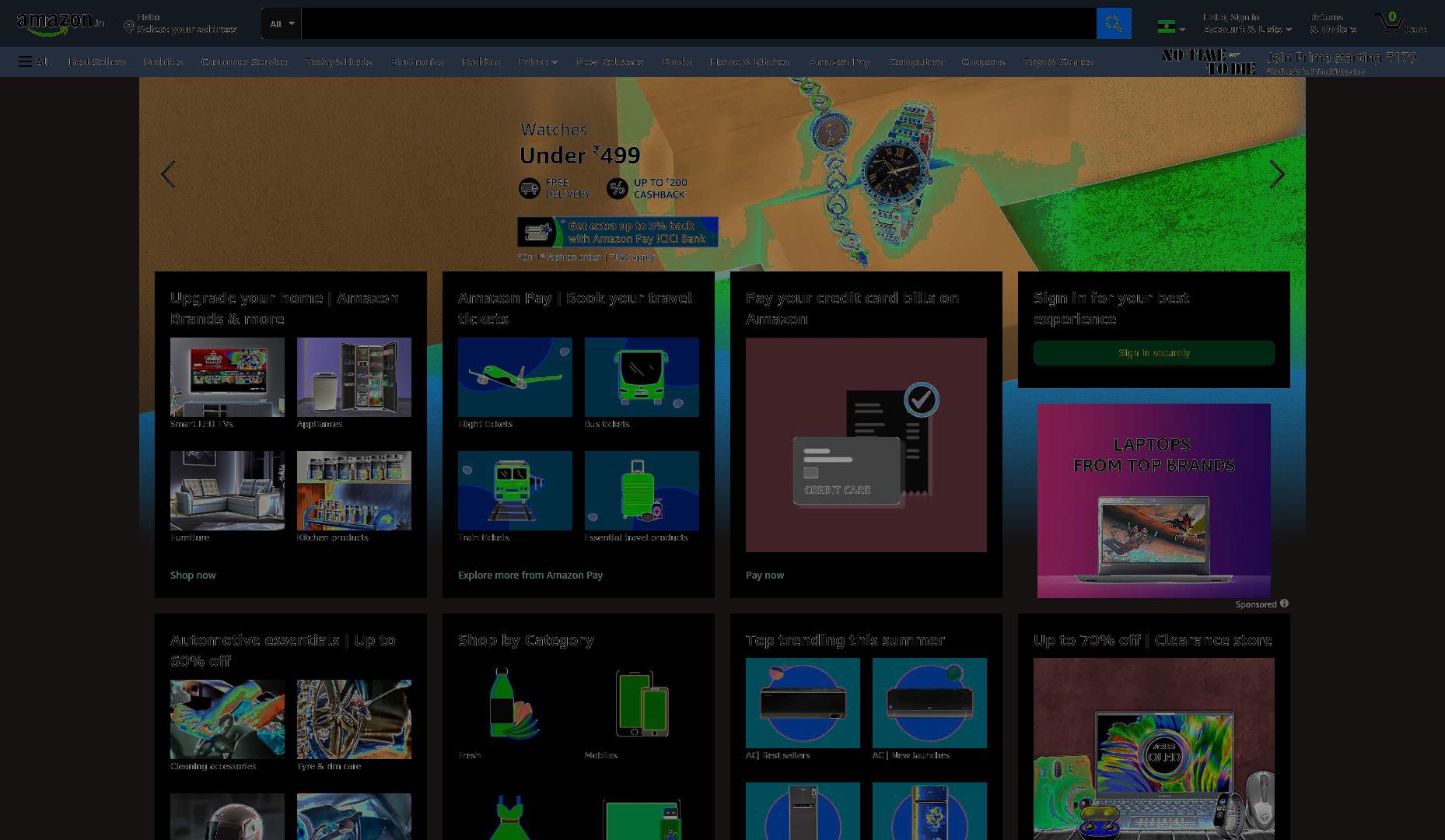Viewport: 1445px width, 840px height.
Task: Open the green dress category icon
Action: tap(509, 817)
